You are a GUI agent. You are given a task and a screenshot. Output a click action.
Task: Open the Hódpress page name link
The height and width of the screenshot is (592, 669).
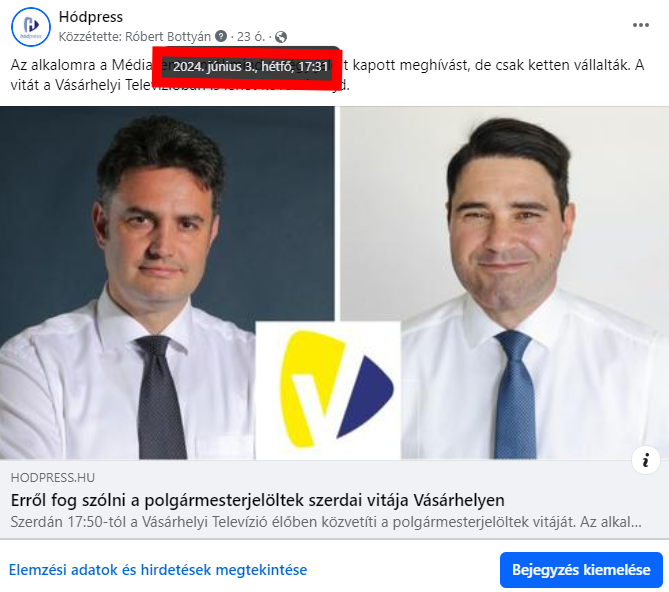[x=90, y=17]
